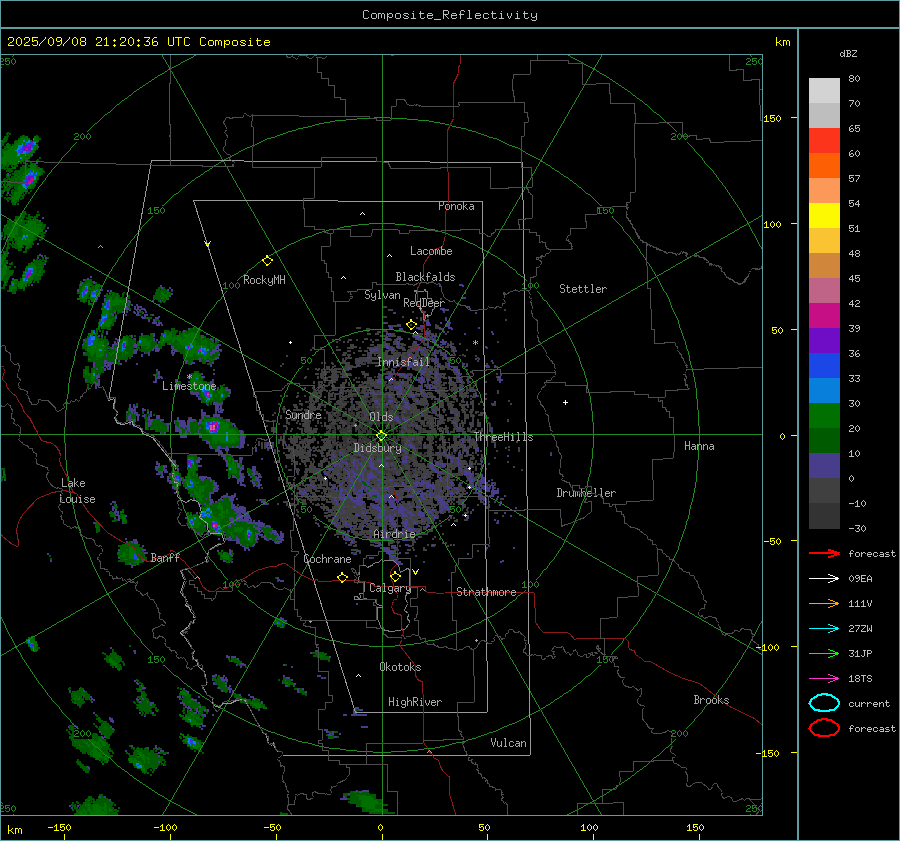Select the orange 111V arrow in the legend

[824, 603]
